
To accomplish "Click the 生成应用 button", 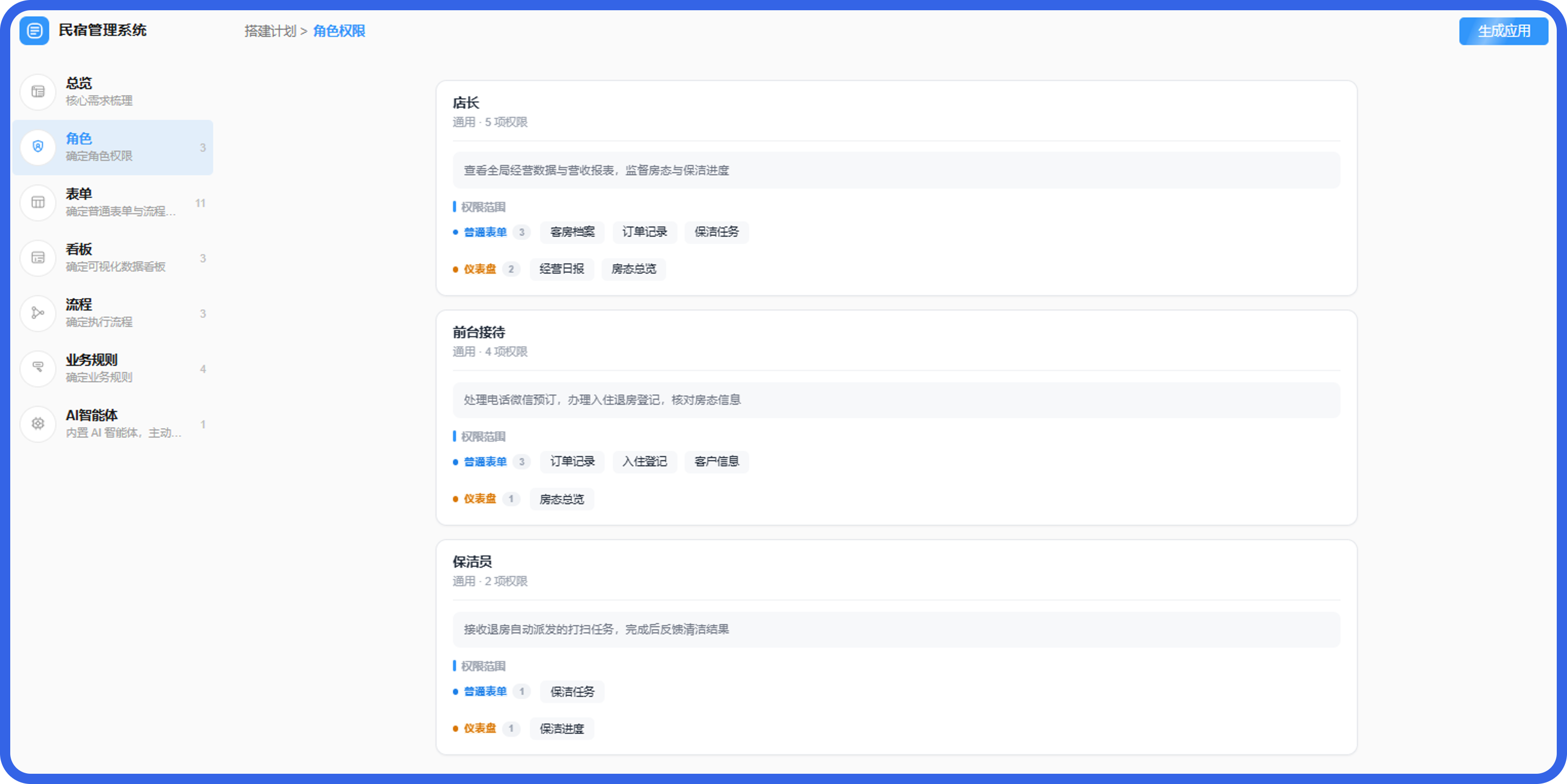I will tap(1503, 31).
